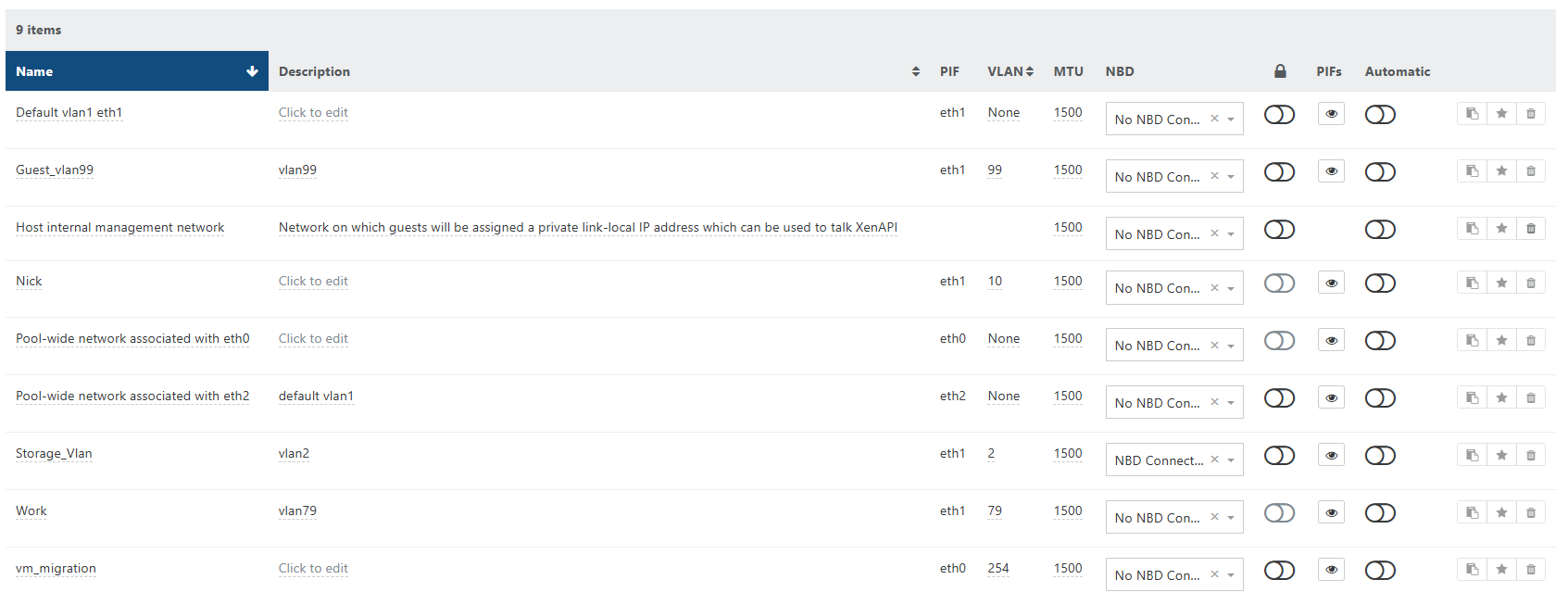Copy ID icon for the Nick network

(x=1472, y=283)
